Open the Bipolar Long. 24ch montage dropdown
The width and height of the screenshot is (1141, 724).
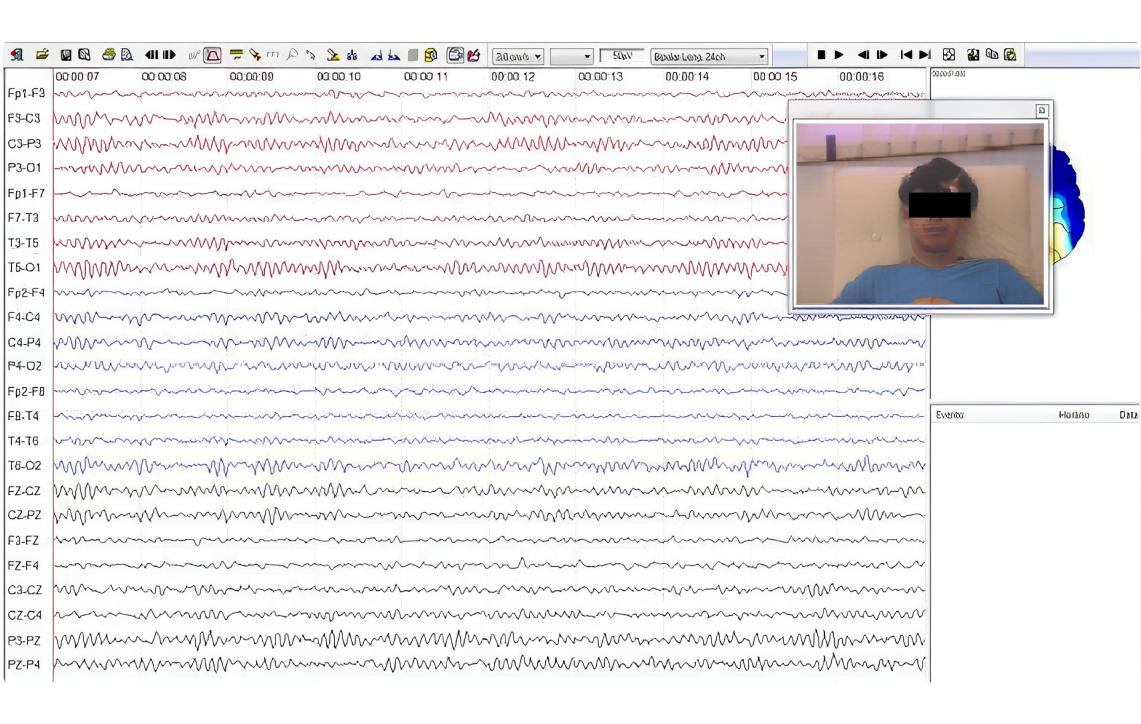pos(709,56)
